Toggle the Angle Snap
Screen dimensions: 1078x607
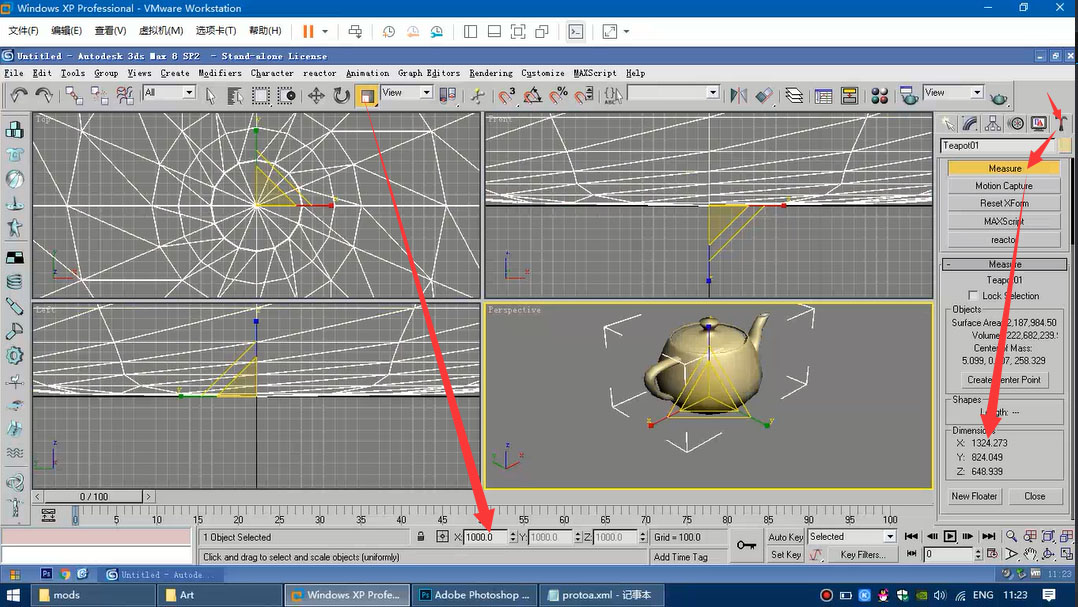click(533, 96)
